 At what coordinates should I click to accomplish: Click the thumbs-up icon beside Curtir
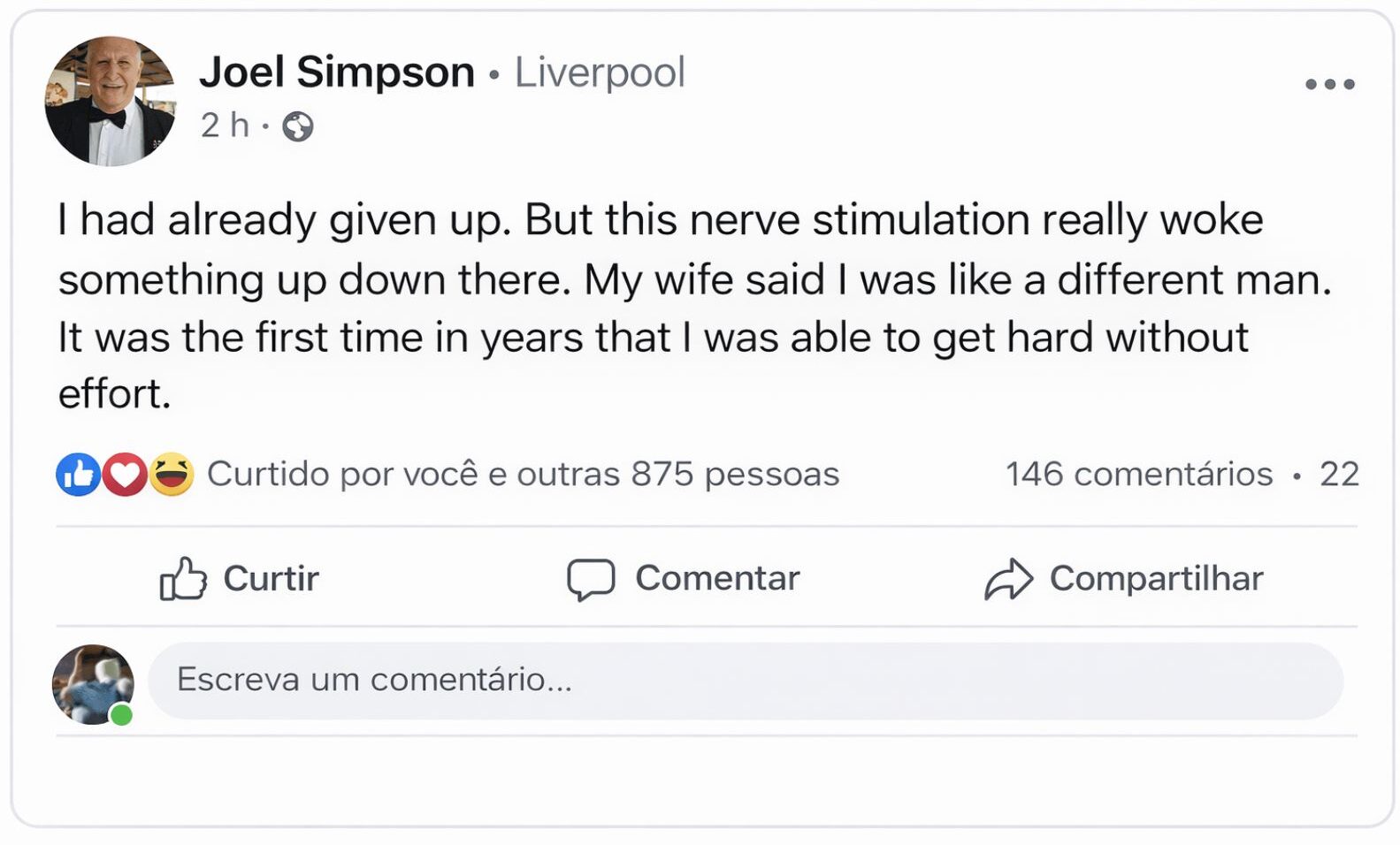pos(182,579)
